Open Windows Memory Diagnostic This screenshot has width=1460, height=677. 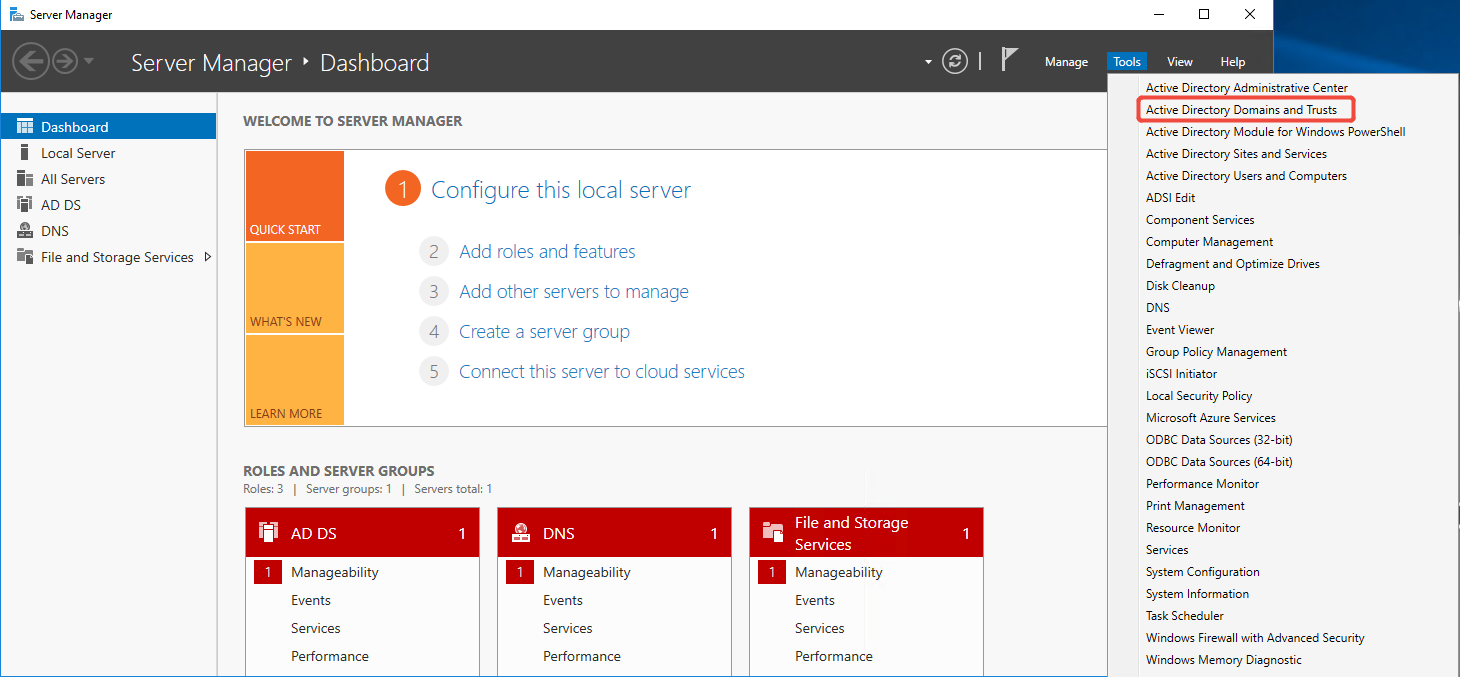[x=1224, y=660]
